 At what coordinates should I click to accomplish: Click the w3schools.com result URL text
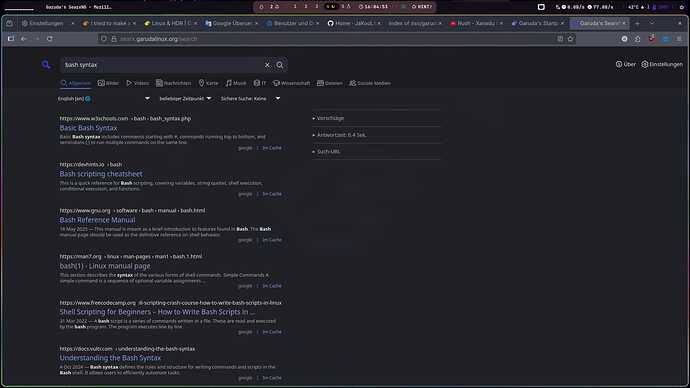[125, 118]
